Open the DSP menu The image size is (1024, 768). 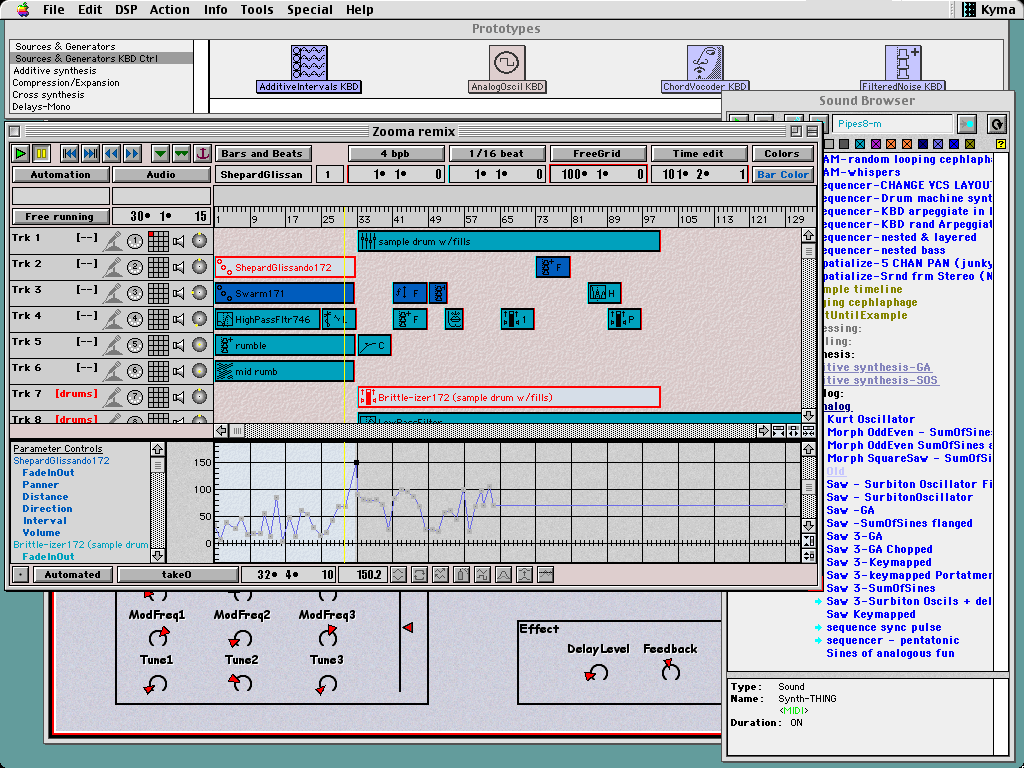(126, 10)
